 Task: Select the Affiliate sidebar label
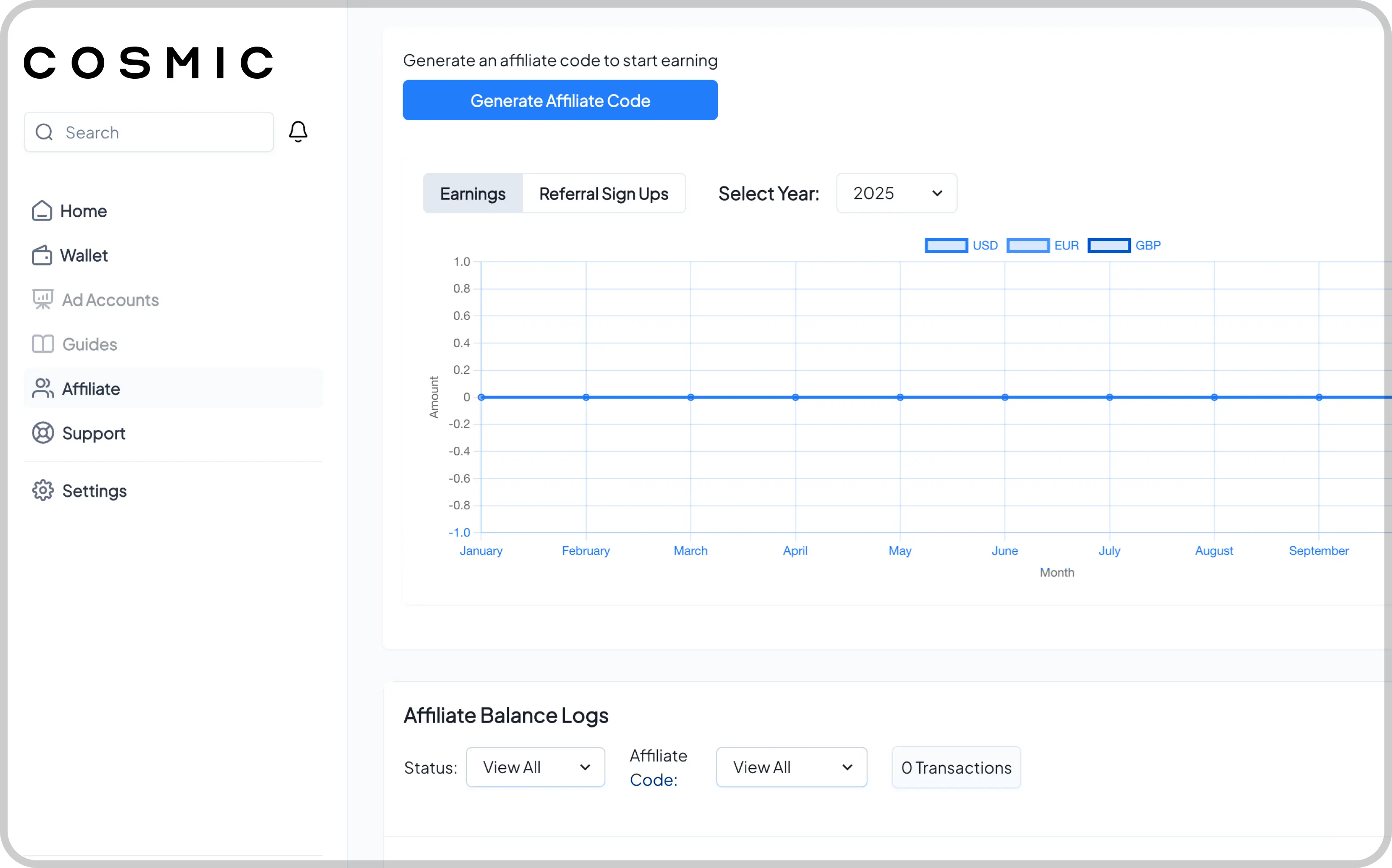[91, 389]
